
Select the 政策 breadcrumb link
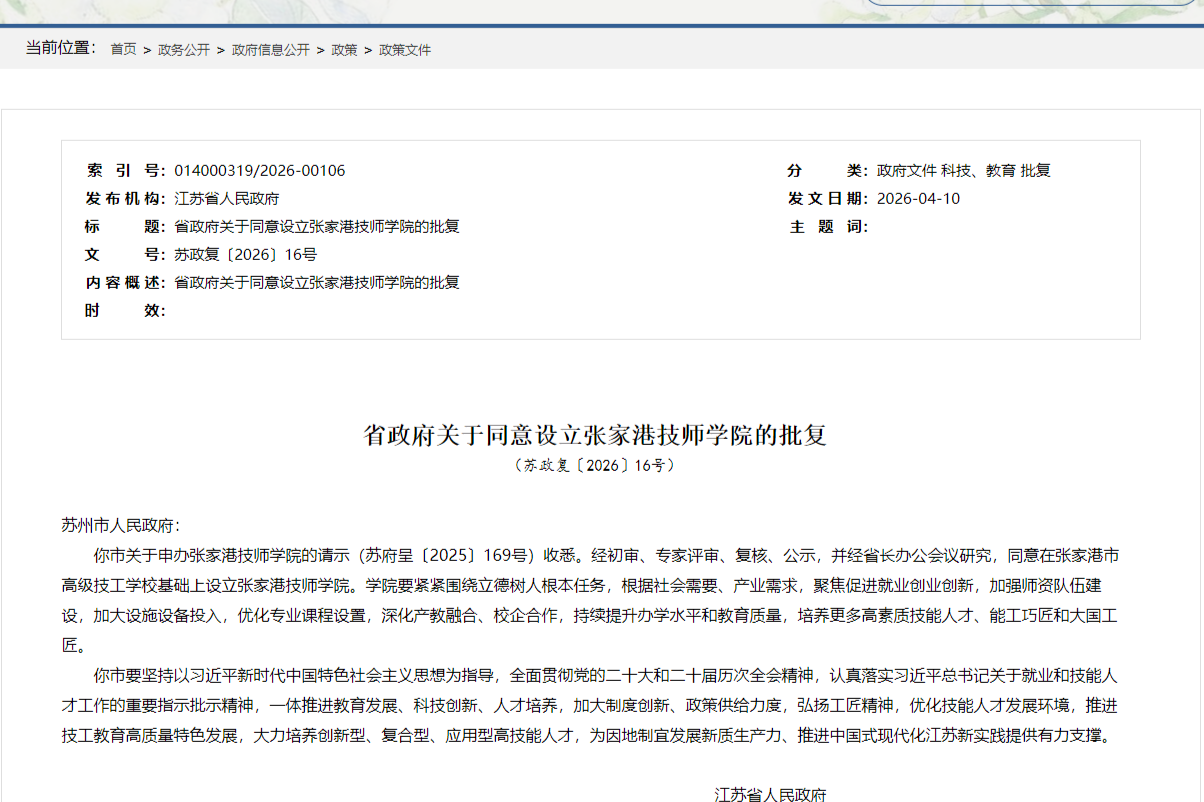tap(344, 49)
